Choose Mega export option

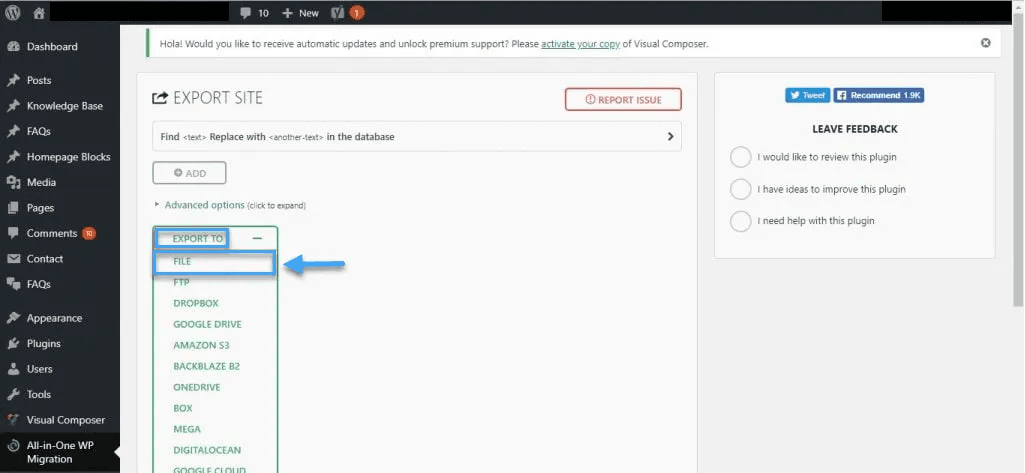point(187,429)
